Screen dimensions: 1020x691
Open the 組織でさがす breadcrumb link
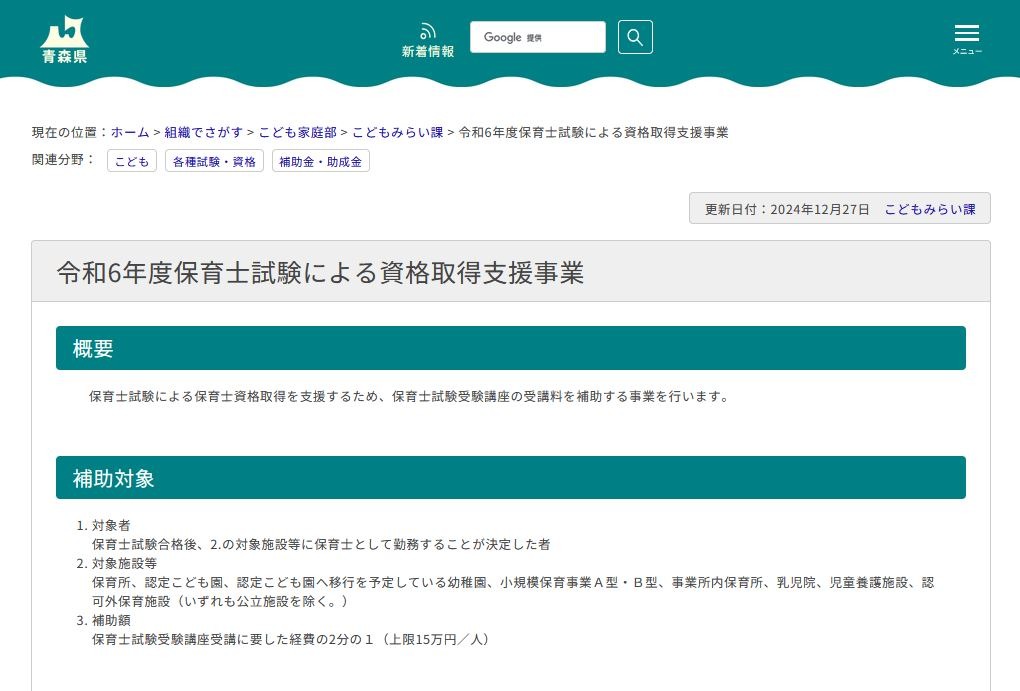click(204, 132)
